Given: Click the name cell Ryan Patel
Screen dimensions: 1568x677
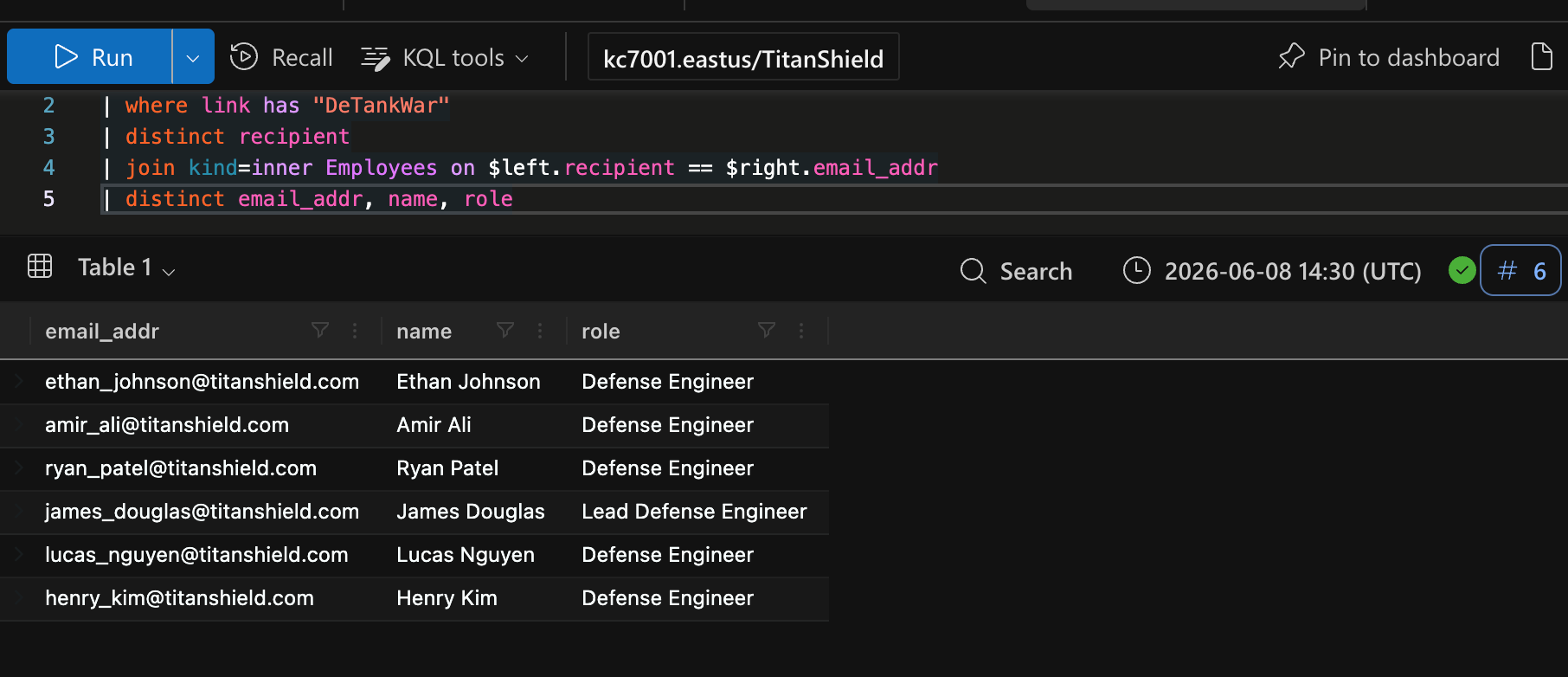Looking at the screenshot, I should coord(447,468).
